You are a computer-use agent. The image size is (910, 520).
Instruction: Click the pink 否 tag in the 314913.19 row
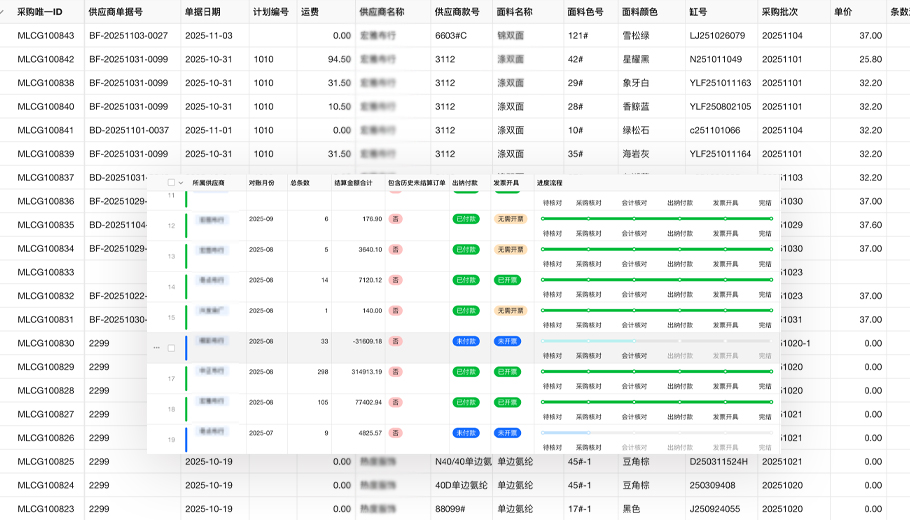point(396,372)
